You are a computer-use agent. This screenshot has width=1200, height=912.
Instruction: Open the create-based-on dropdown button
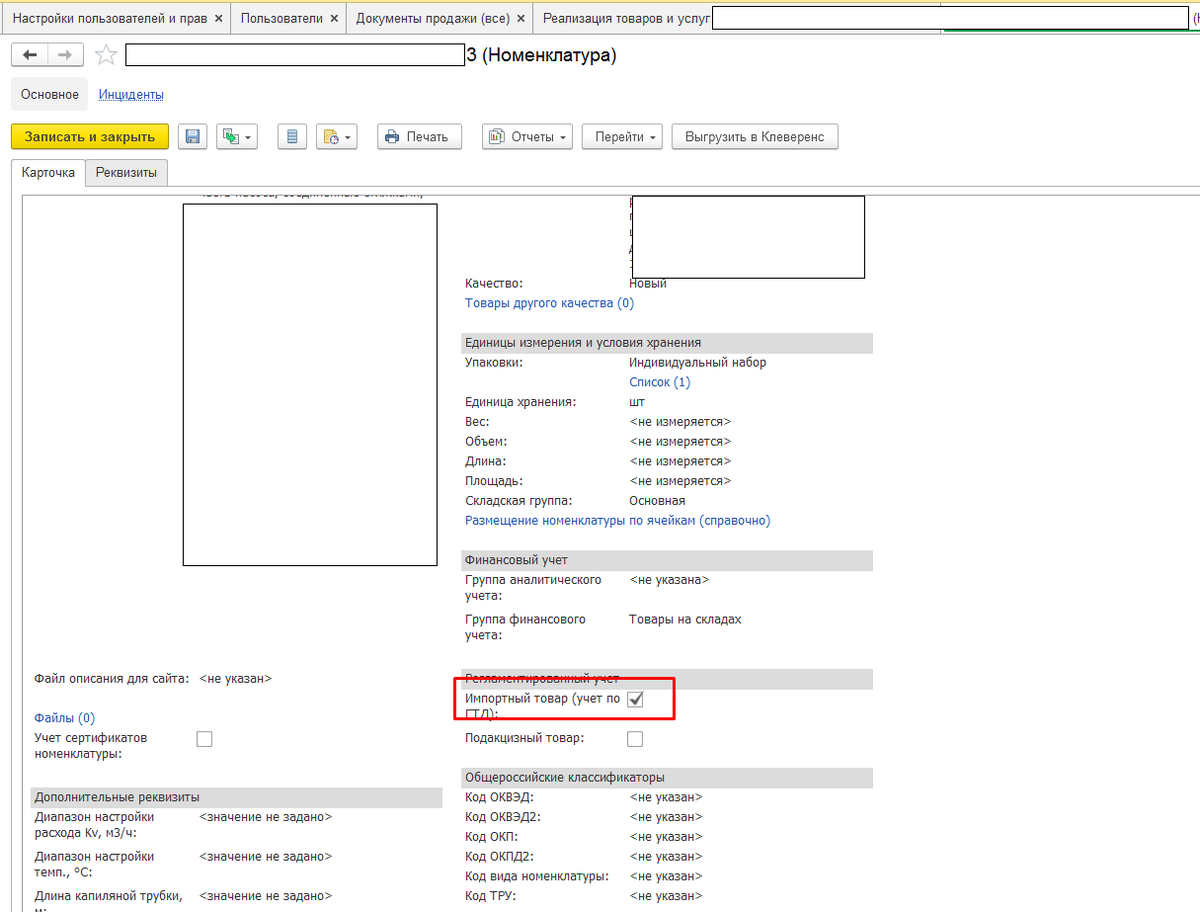(238, 137)
